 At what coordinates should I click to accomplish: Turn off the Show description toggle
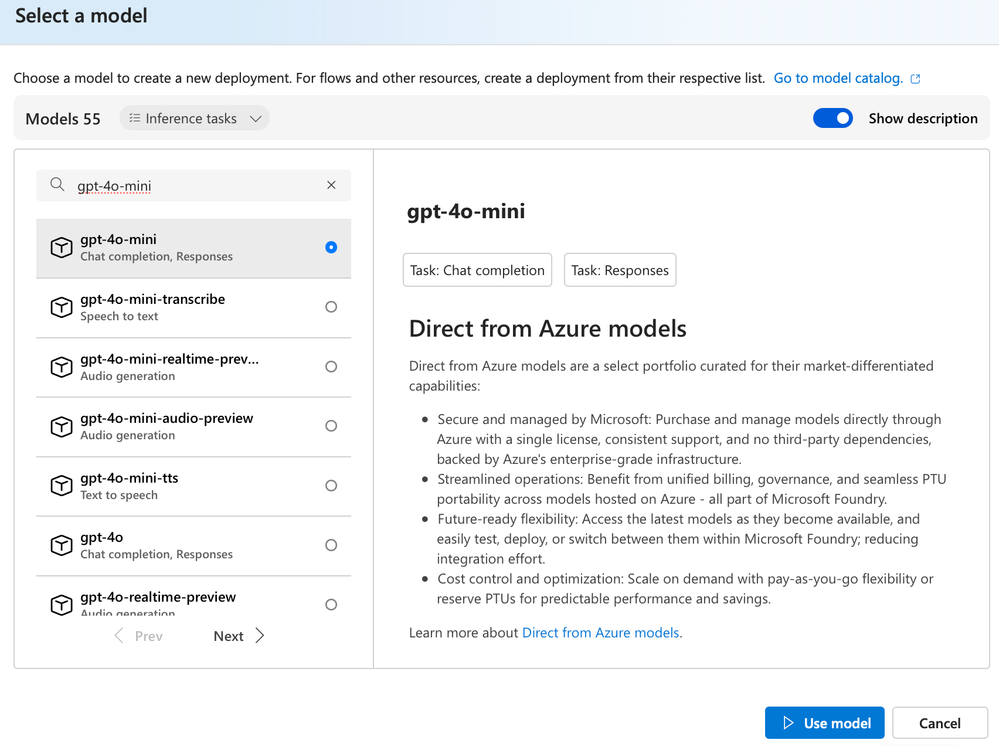pyautogui.click(x=832, y=118)
